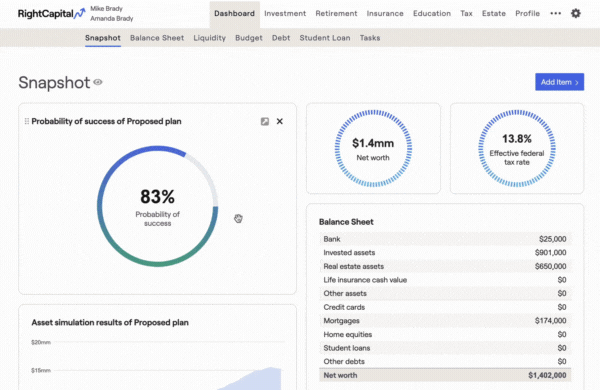The height and width of the screenshot is (390, 600).
Task: Select the Home equities row
Action: [445, 334]
